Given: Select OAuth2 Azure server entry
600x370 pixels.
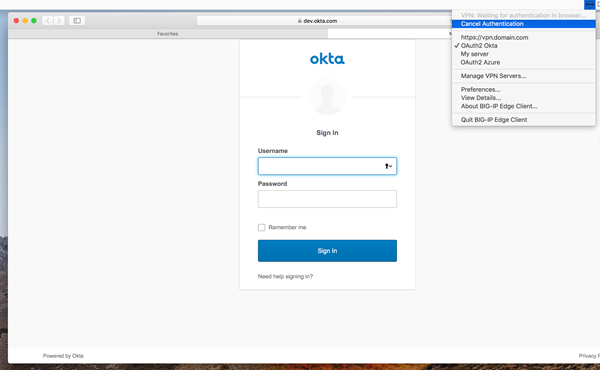Looking at the screenshot, I should click(523, 62).
